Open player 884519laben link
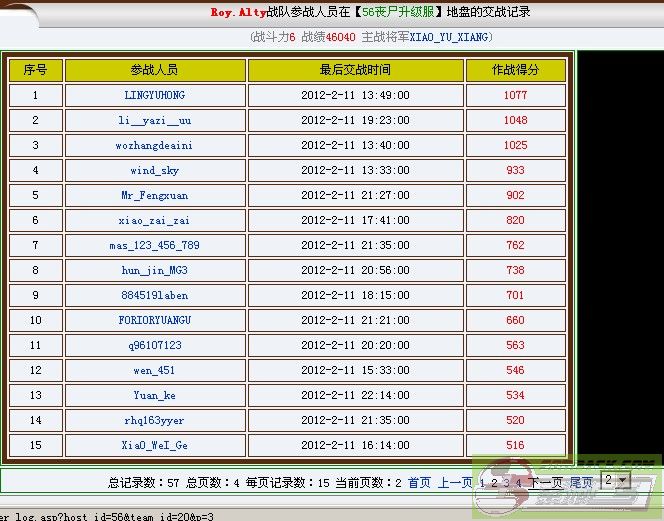The width and height of the screenshot is (664, 521). click(154, 296)
